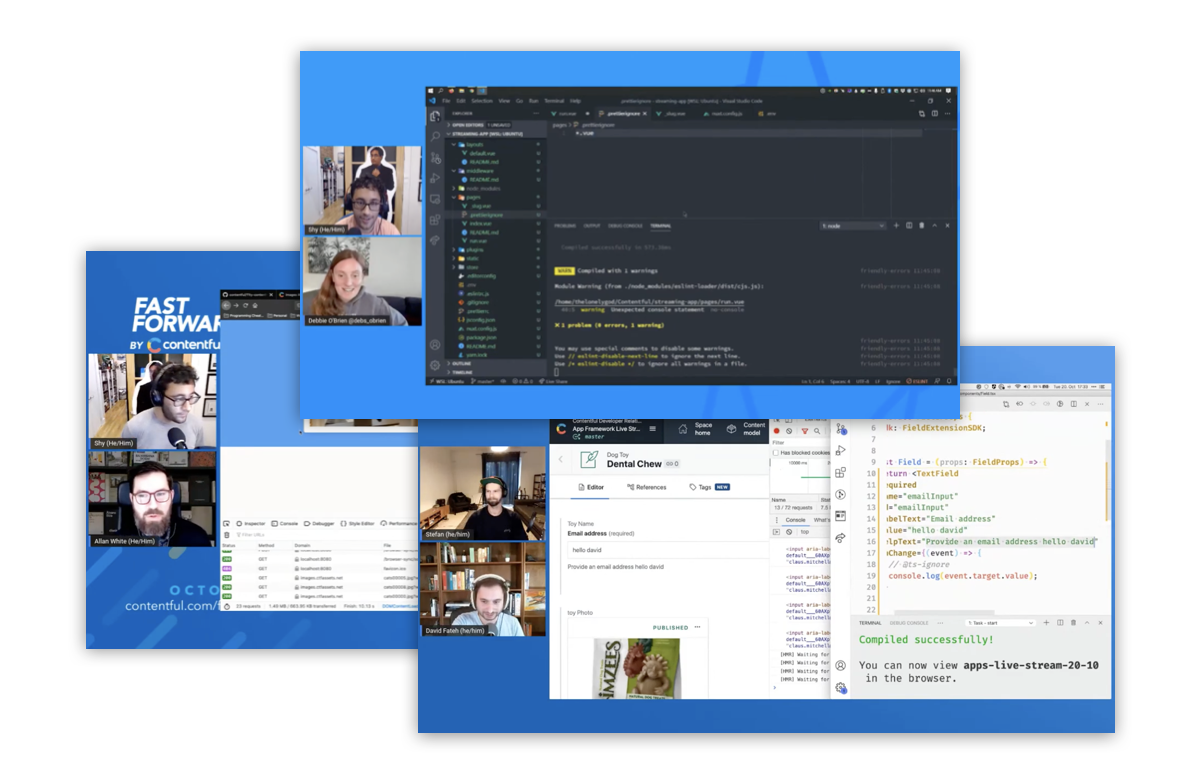Open '1: node' terminal dropdown
This screenshot has width=1194, height=784.
click(853, 225)
